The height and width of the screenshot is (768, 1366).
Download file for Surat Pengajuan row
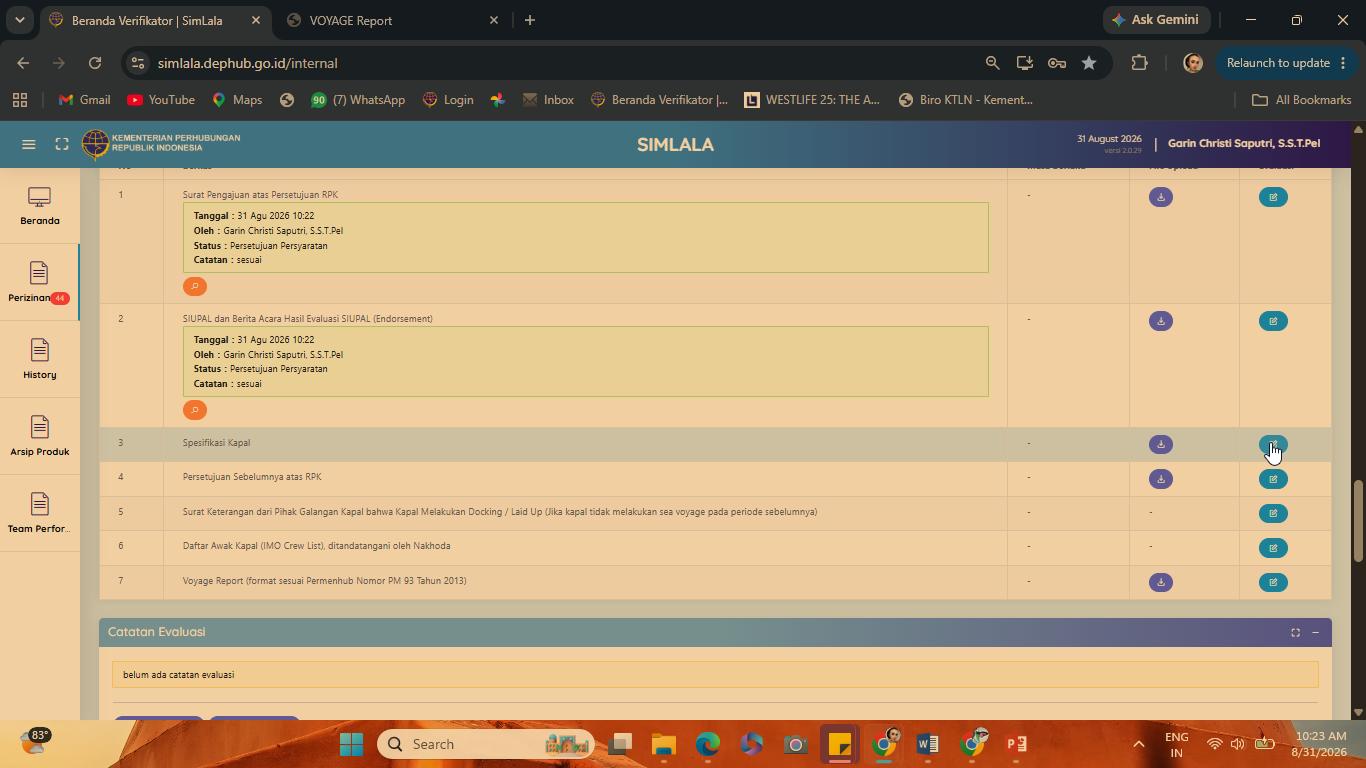click(1160, 197)
